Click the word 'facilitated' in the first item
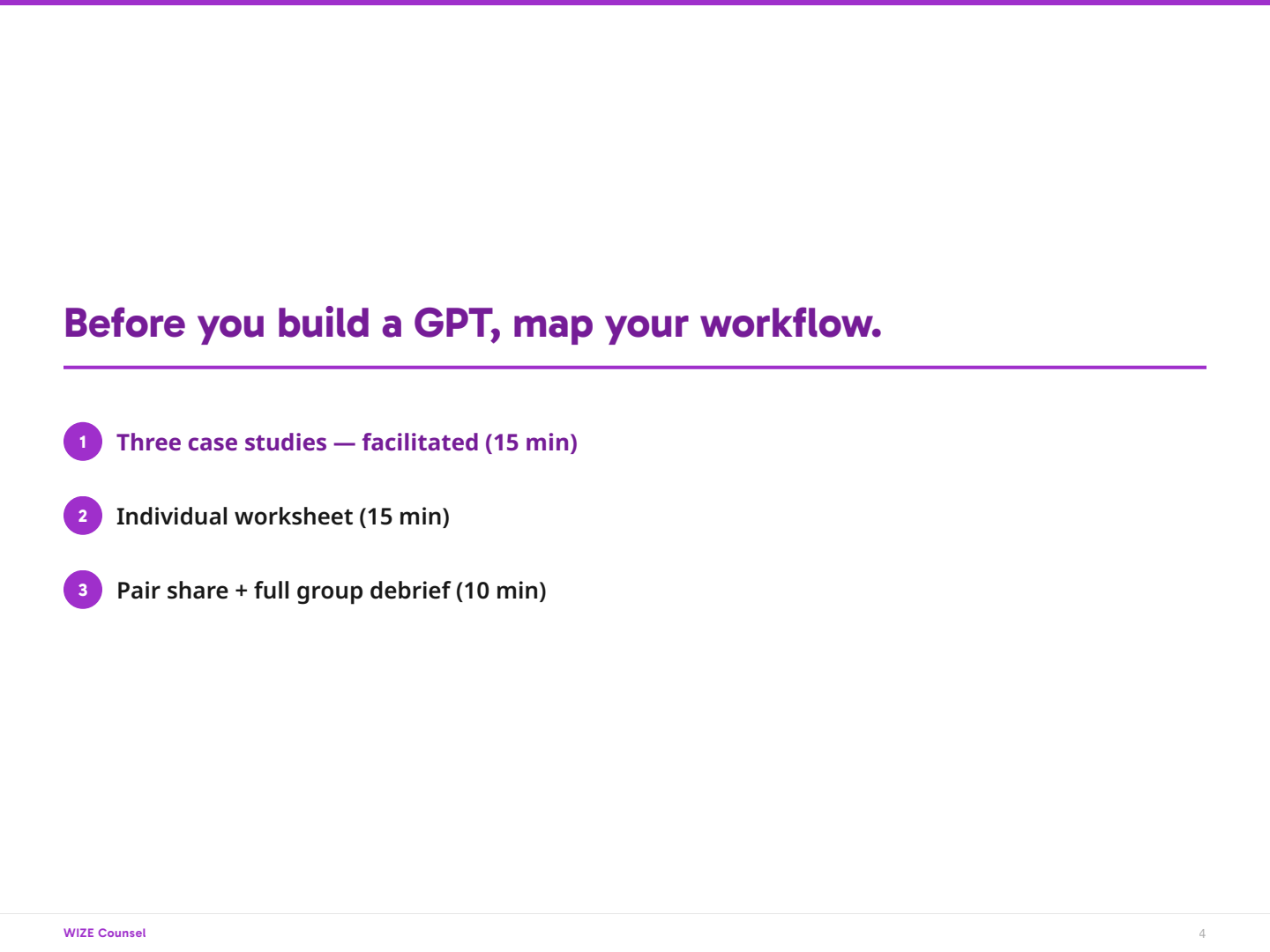The width and height of the screenshot is (1270, 952). click(x=420, y=443)
